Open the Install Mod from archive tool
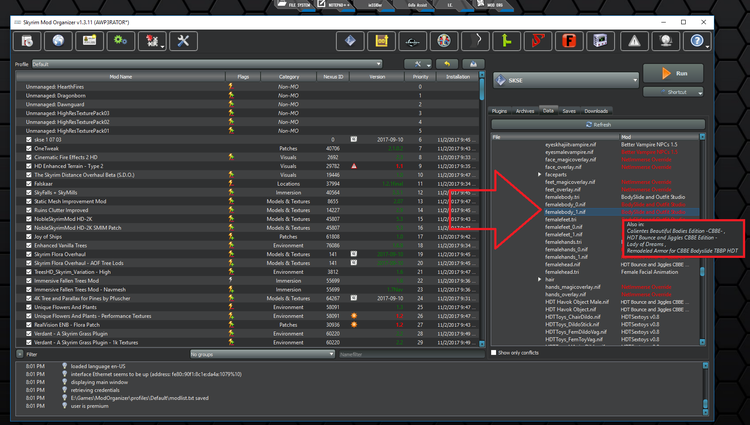Image resolution: width=750 pixels, height=425 pixels. click(x=27, y=41)
